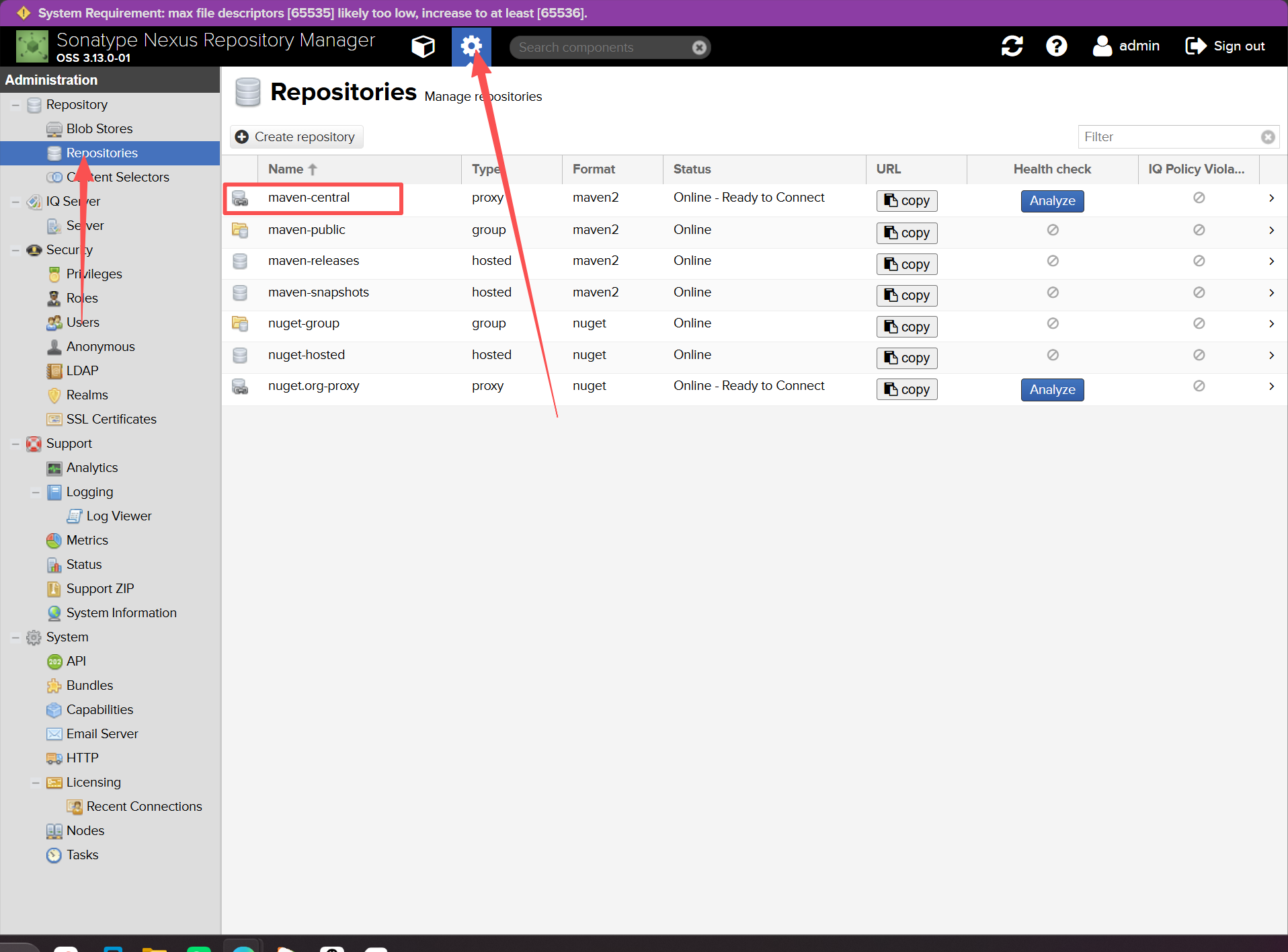The width and height of the screenshot is (1288, 952).
Task: Open nuget.org-proxy row details chevron
Action: click(x=1271, y=387)
